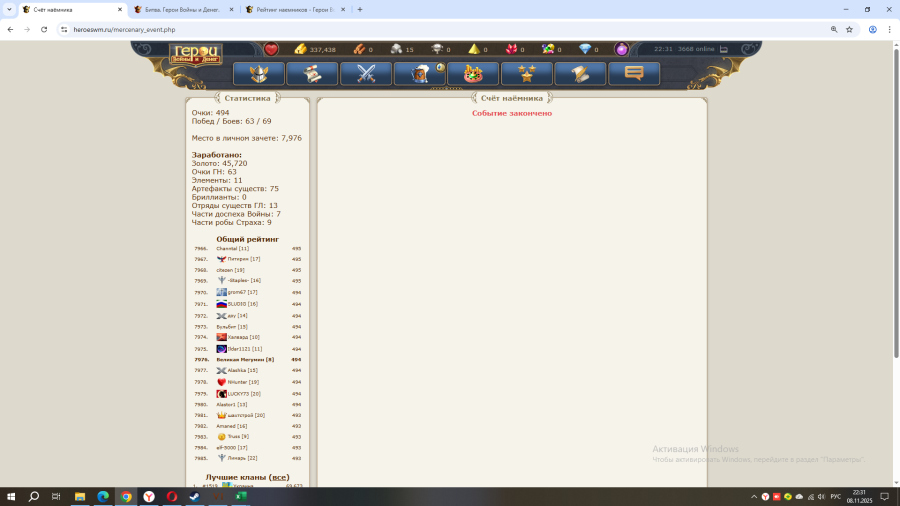Screen dimensions: 900x506
Task: Open the crossed swords battle menu
Action: (x=365, y=74)
